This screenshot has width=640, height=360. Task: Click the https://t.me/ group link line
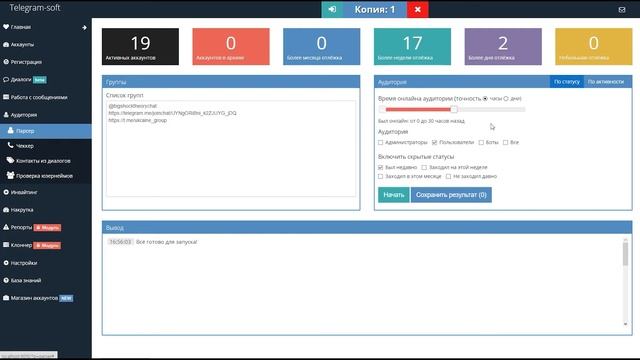coord(138,120)
